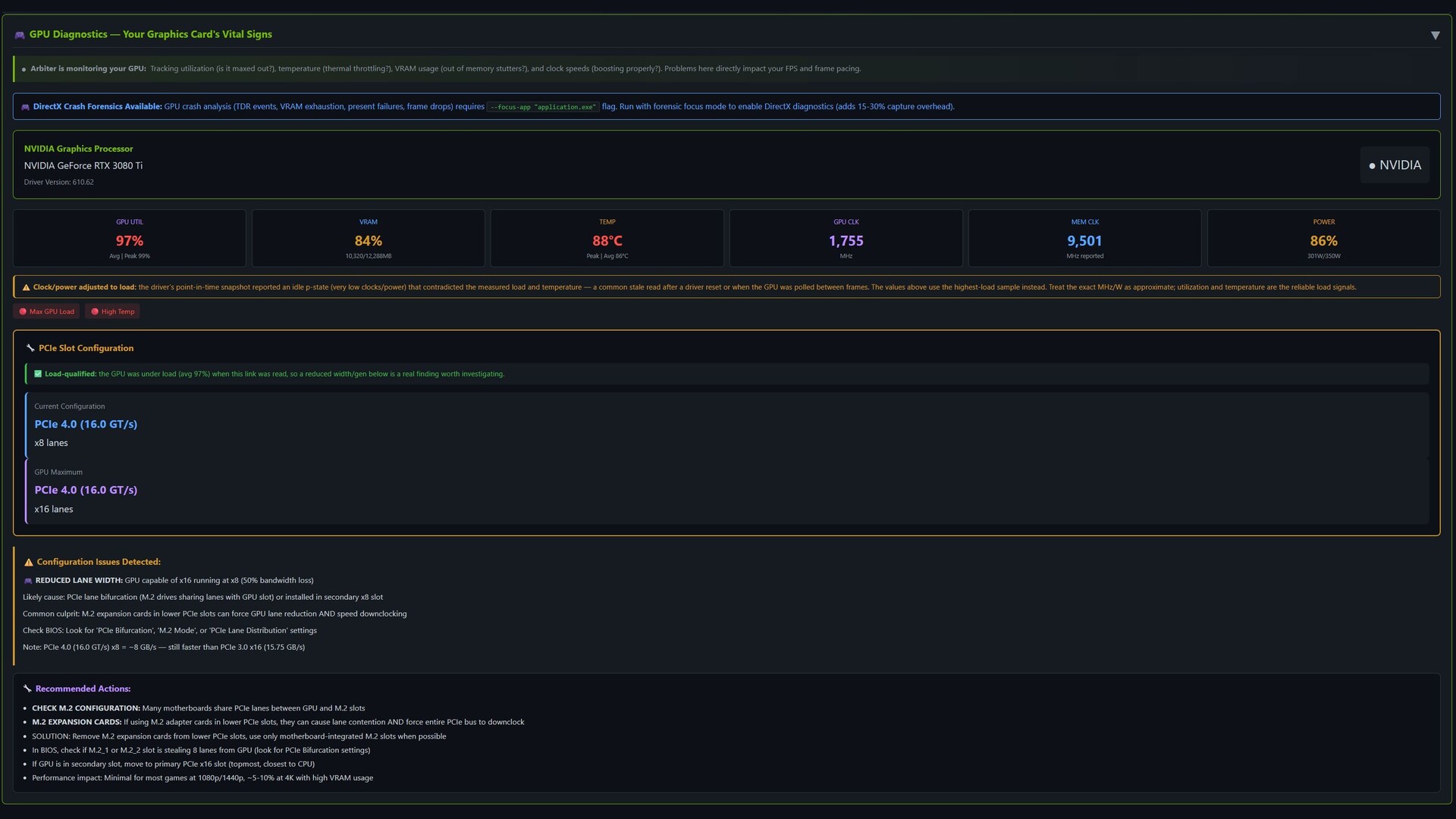The image size is (1456, 819).
Task: Click the Configuration Issues warning triangle icon
Action: click(29, 563)
